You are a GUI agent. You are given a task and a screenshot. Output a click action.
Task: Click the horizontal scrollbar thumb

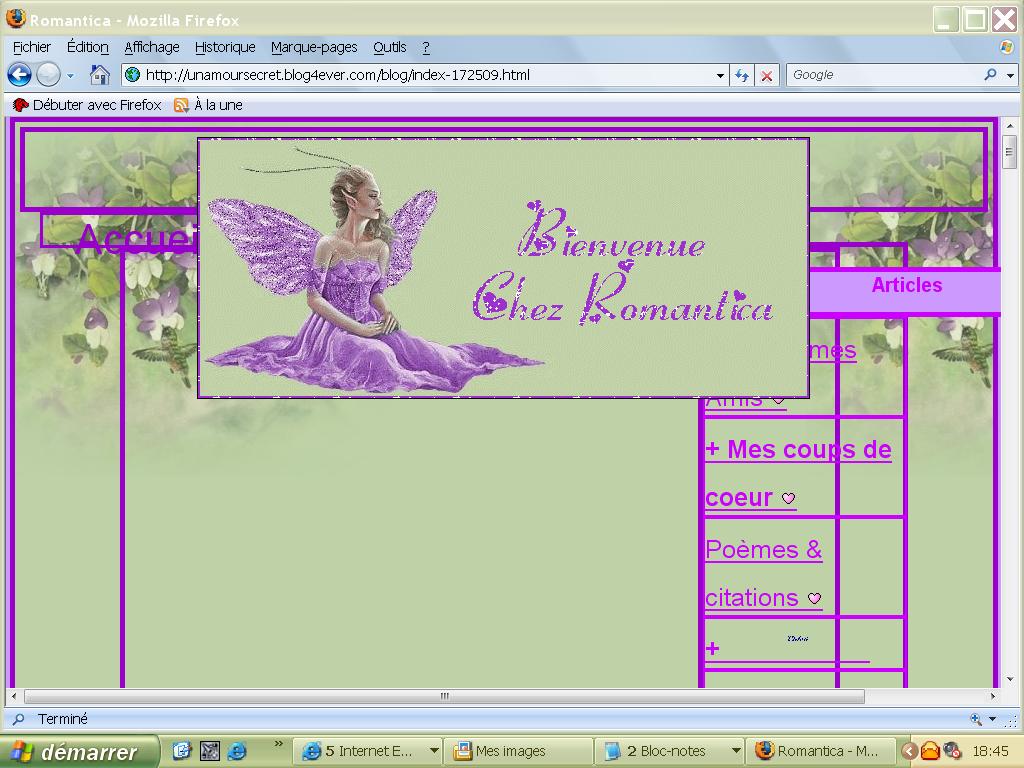pos(444,696)
